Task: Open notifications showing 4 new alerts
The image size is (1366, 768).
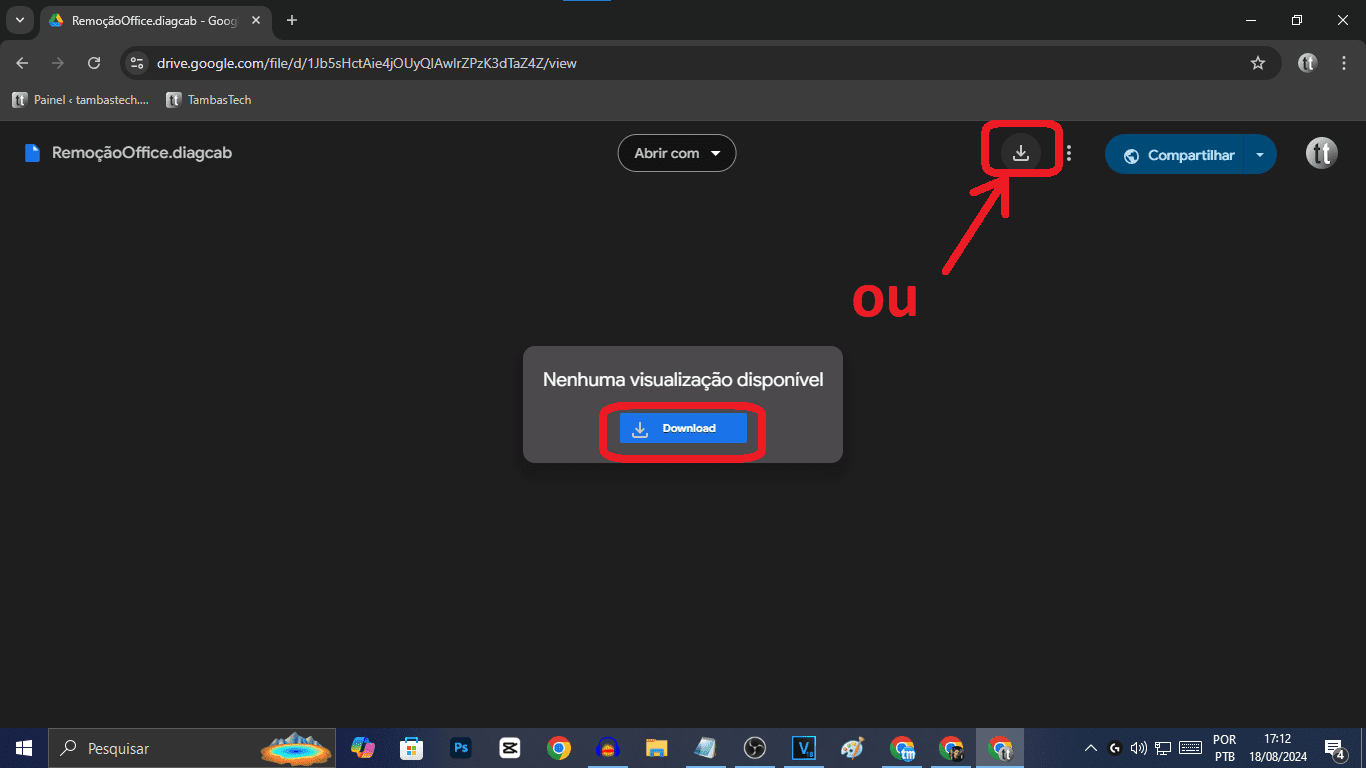Action: [x=1334, y=747]
